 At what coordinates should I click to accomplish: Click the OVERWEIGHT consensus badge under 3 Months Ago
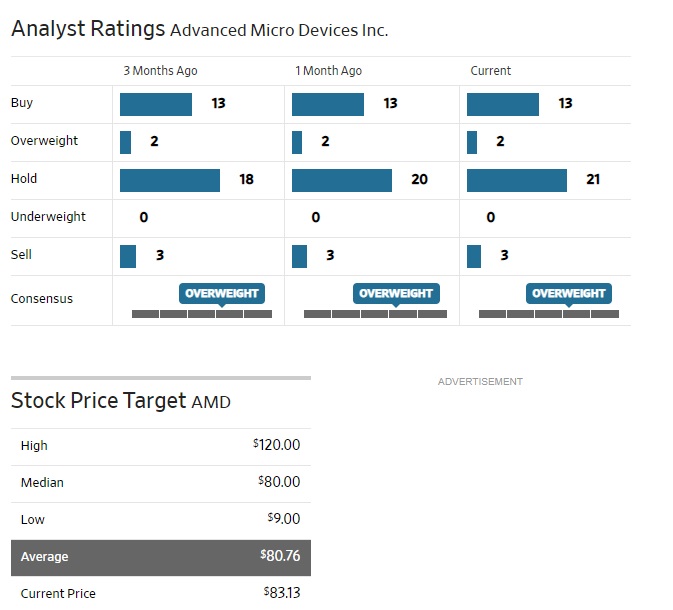(222, 293)
